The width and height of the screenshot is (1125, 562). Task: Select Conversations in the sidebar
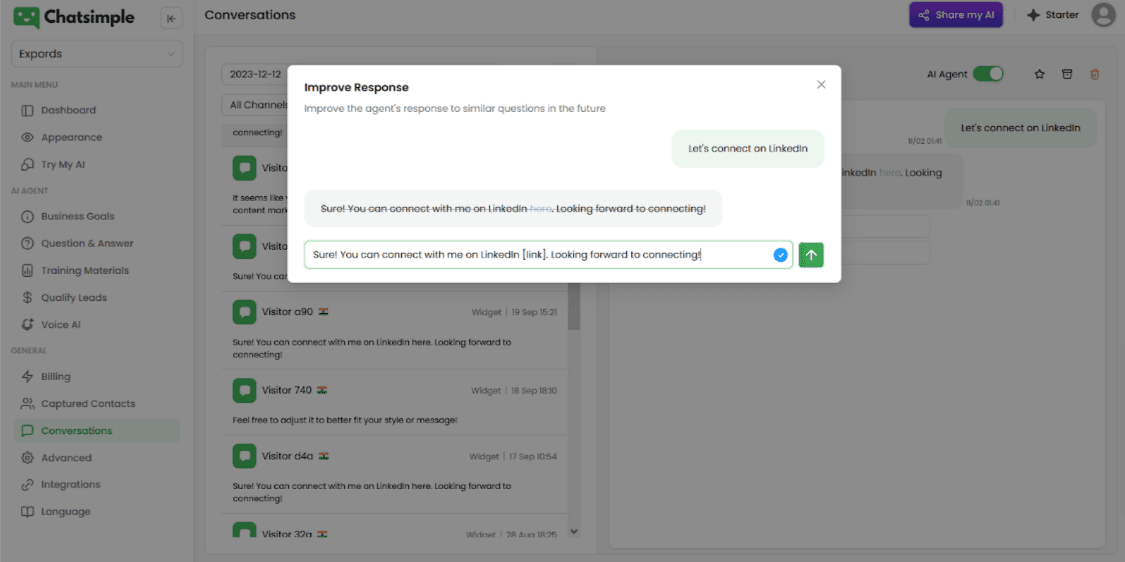(97, 431)
